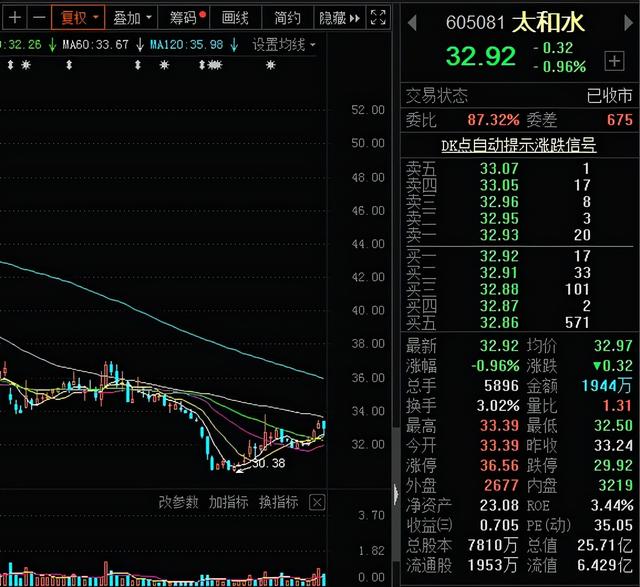Click 总股本 7810万
This screenshot has height=587, width=640.
coord(493,545)
